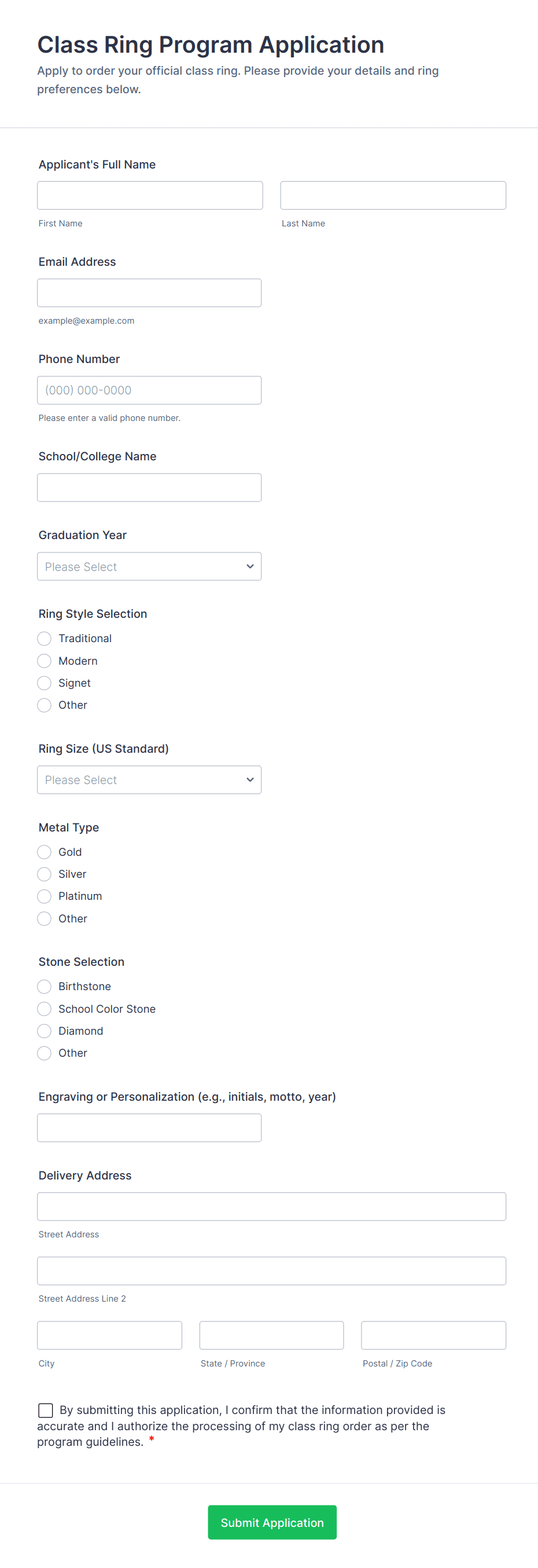Choose Birthstone for stone selection
The width and height of the screenshot is (538, 1568).
pos(45,986)
